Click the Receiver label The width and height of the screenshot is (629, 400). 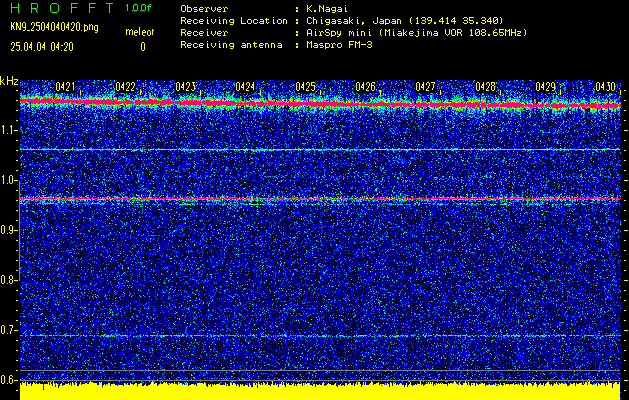tap(204, 33)
